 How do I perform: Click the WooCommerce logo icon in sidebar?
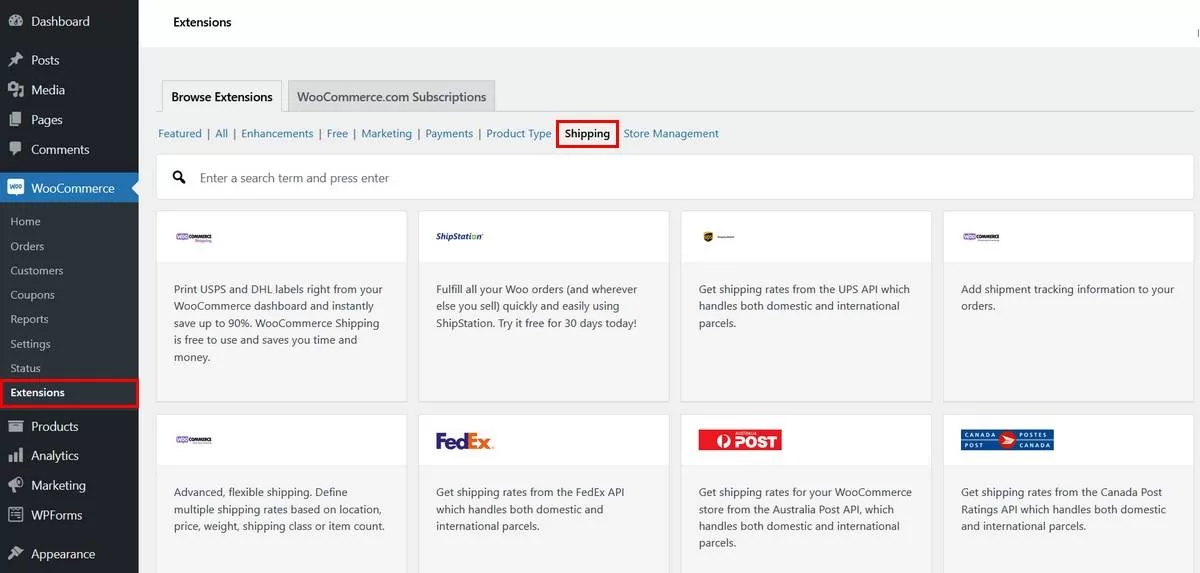click(x=16, y=188)
